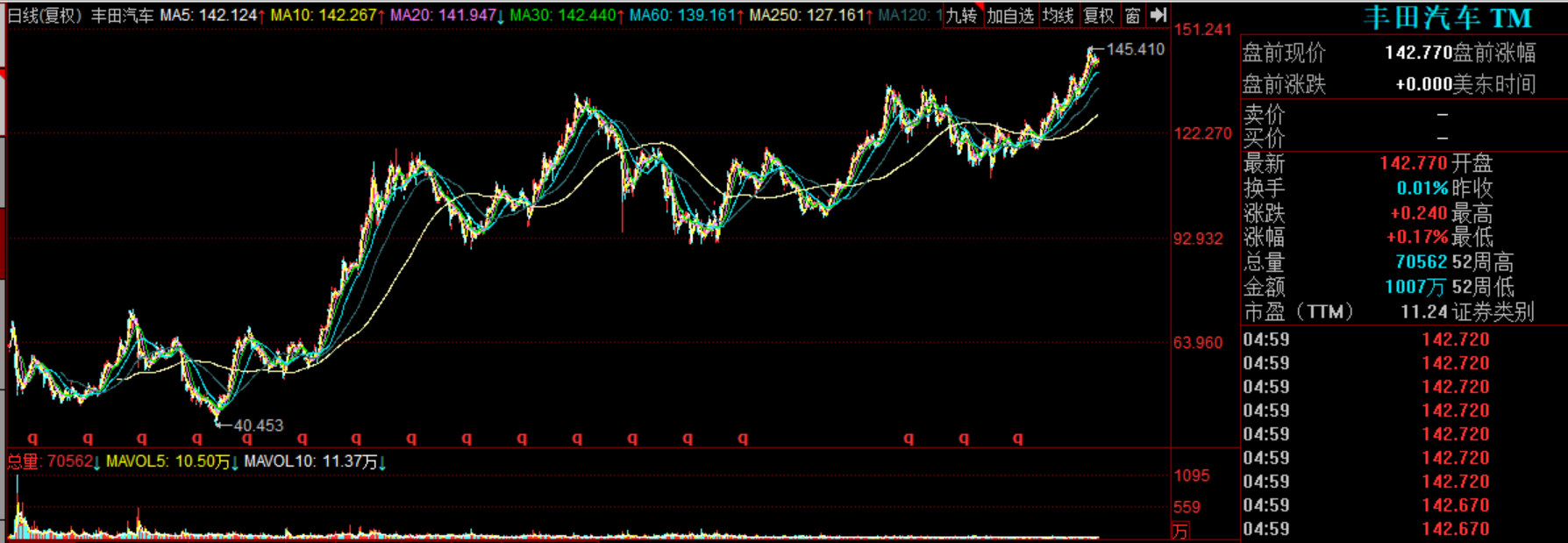The height and width of the screenshot is (543, 1568).
Task: Click the 63.960 price axis label
Action: pyautogui.click(x=1198, y=343)
